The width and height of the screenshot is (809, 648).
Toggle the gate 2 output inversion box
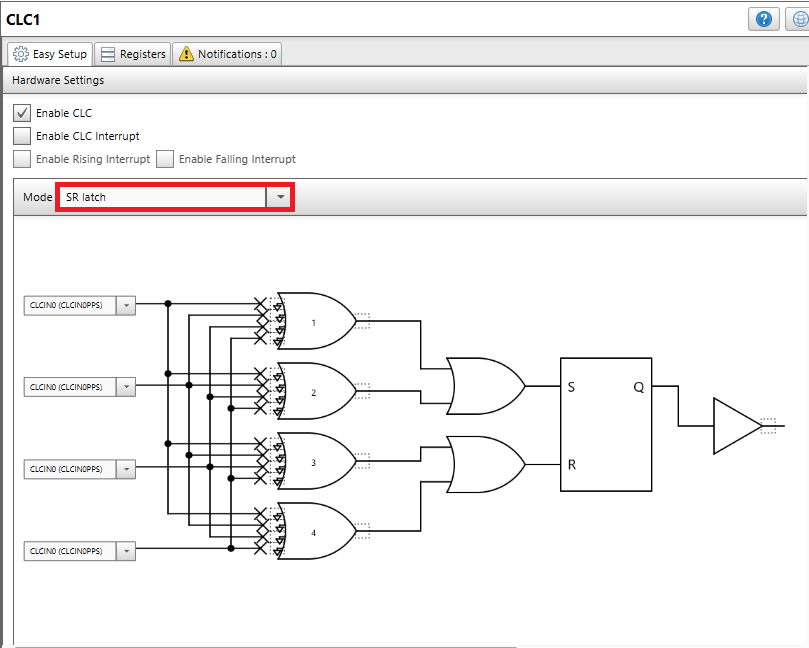coord(362,390)
